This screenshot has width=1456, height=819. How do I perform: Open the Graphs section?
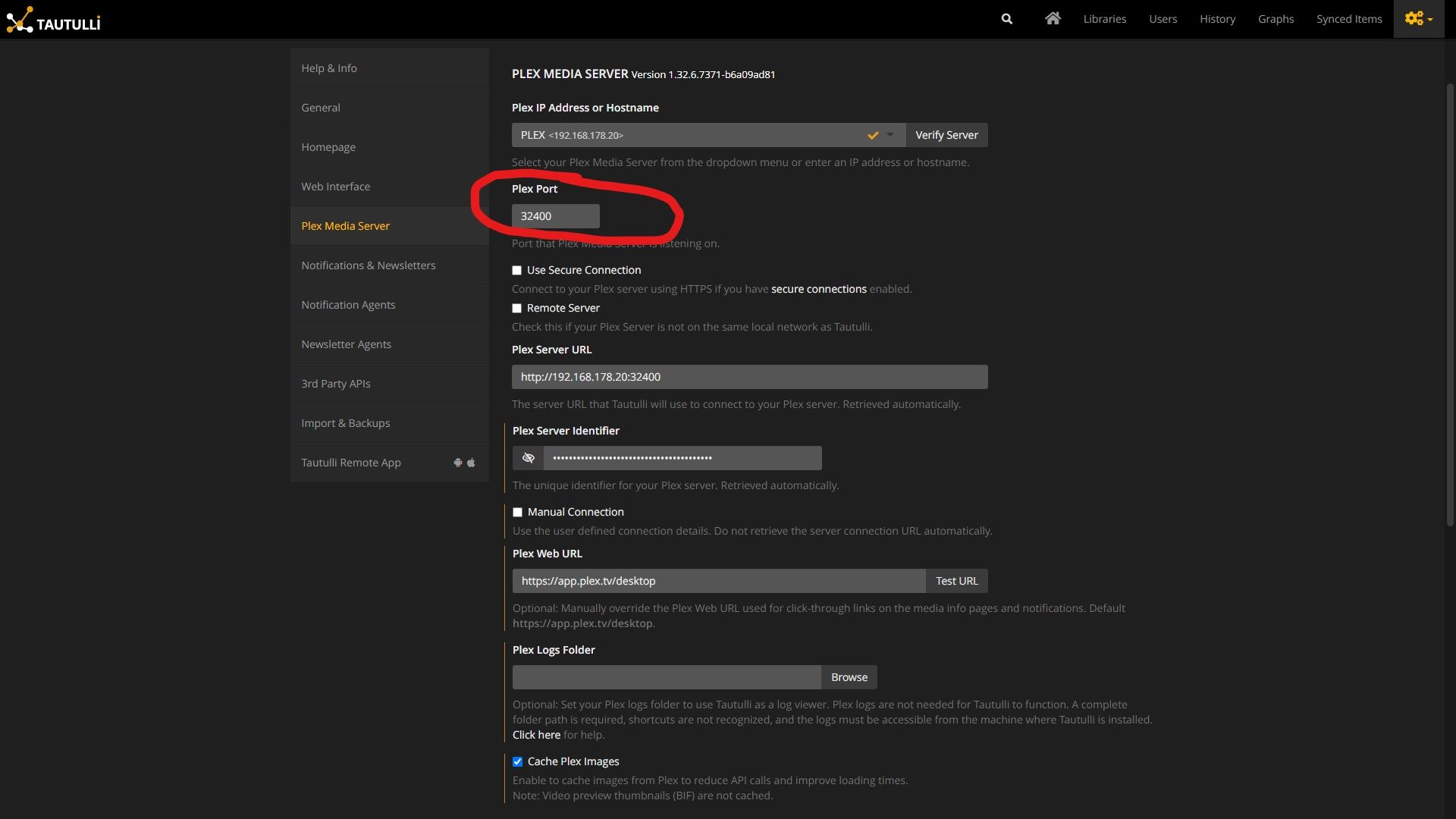[1276, 18]
